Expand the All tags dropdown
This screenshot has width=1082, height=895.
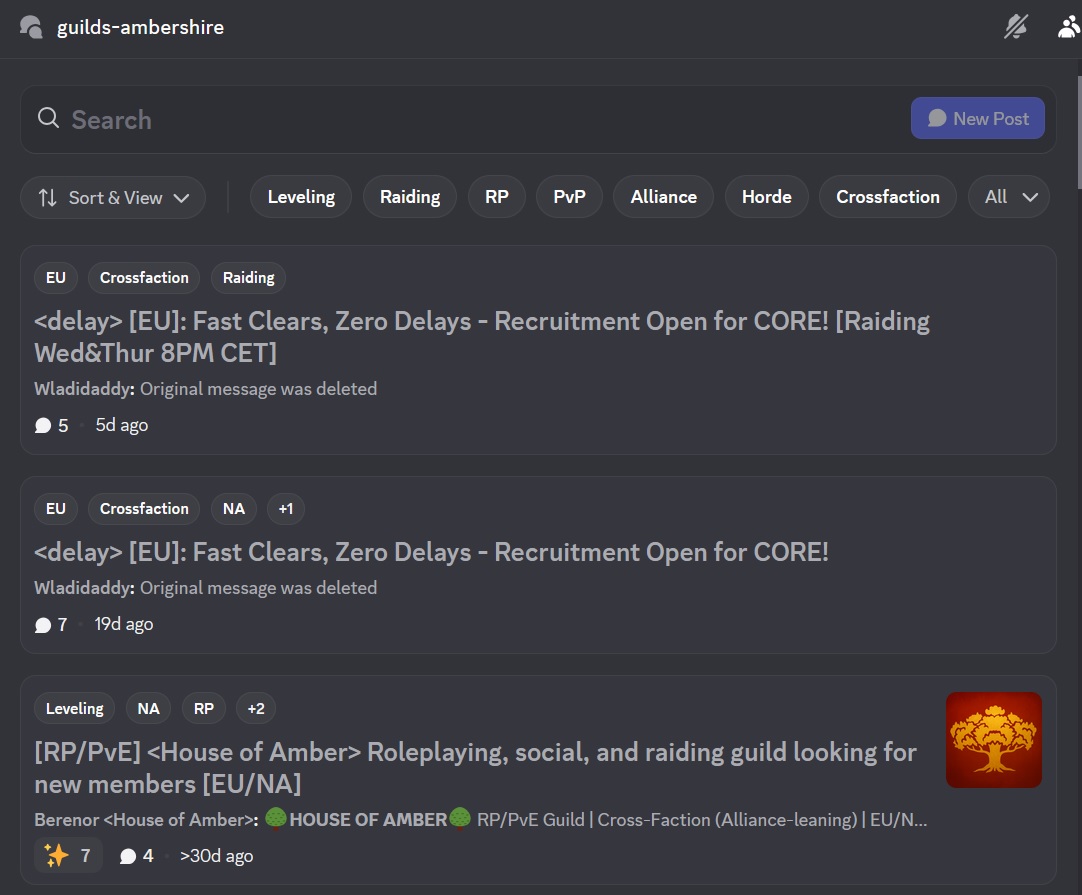coord(1009,197)
